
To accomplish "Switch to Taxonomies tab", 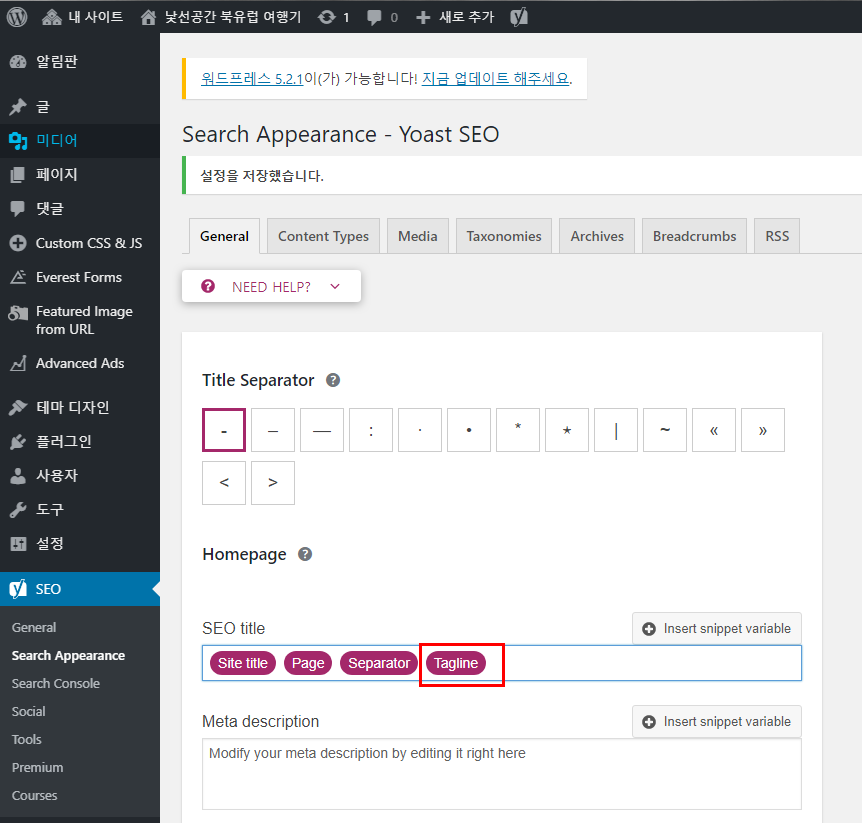I will coord(504,236).
